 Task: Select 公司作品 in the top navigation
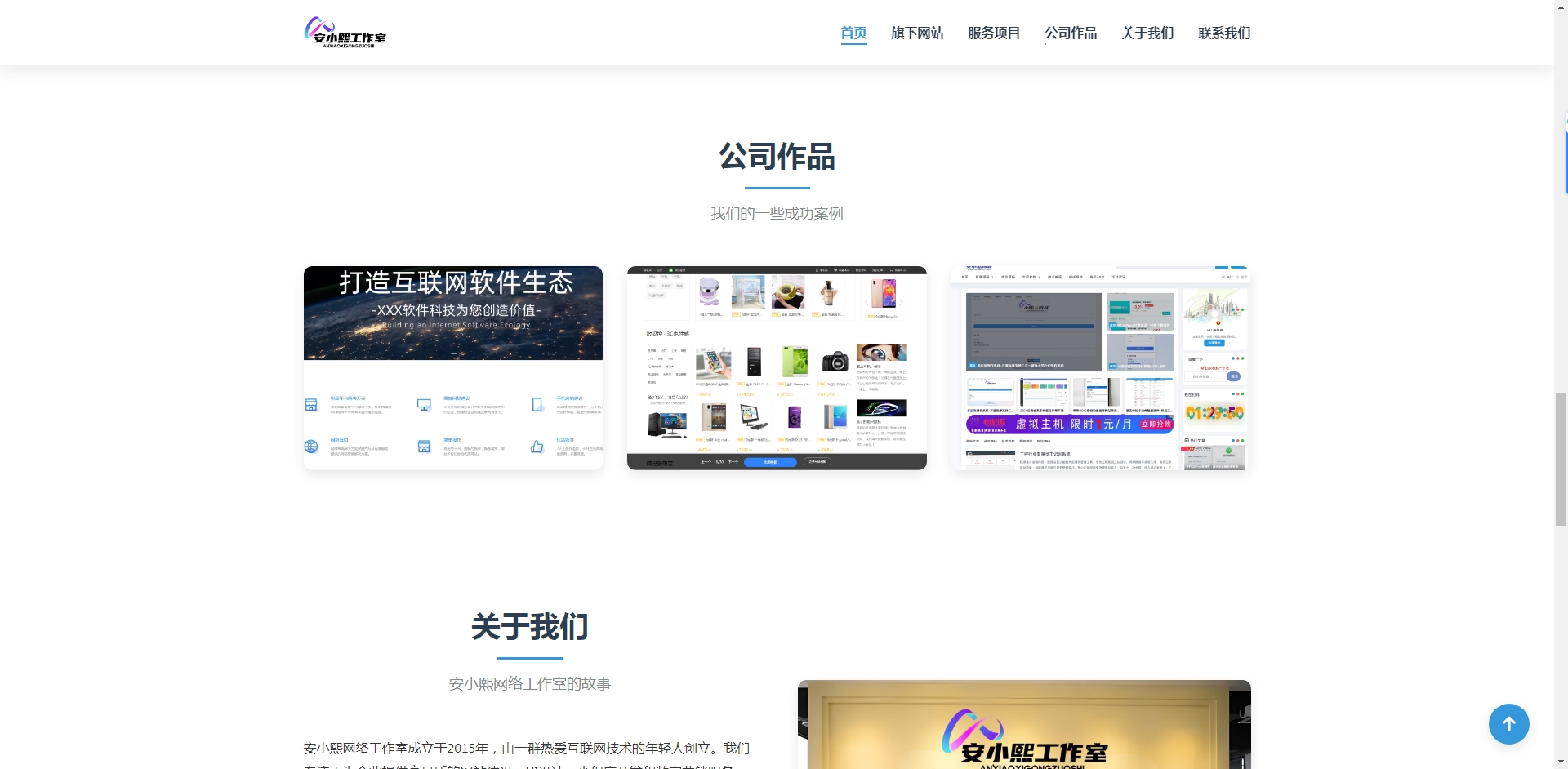pyautogui.click(x=1071, y=33)
